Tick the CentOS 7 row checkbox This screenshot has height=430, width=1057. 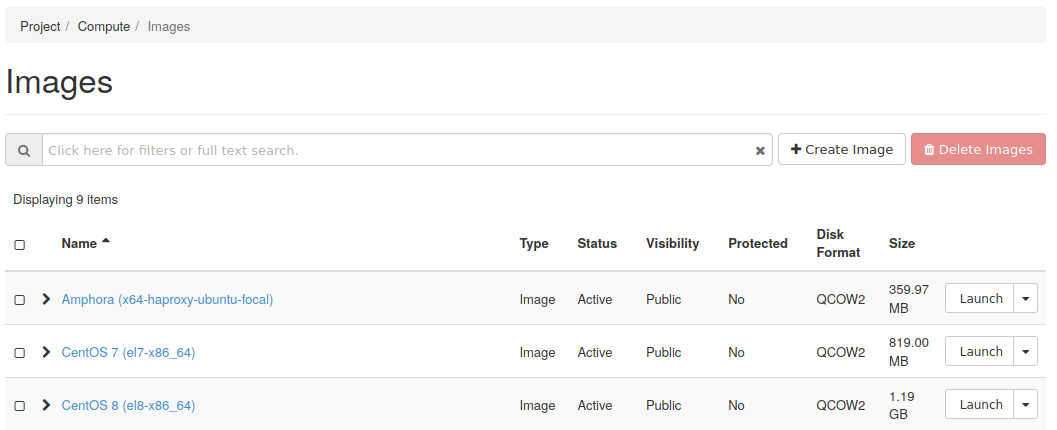coord(20,352)
